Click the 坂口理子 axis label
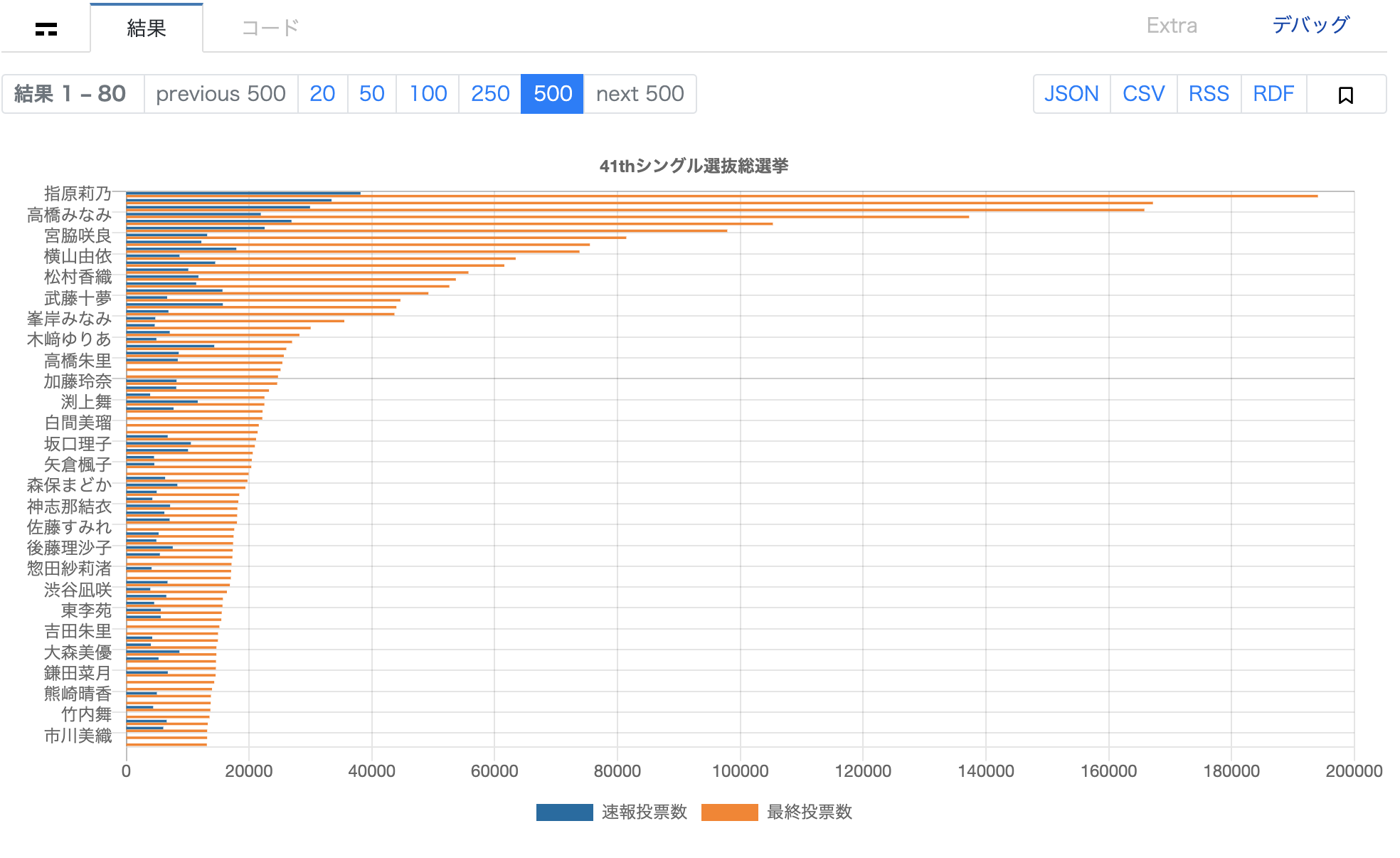Viewport: 1400px width, 858px height. 78,444
